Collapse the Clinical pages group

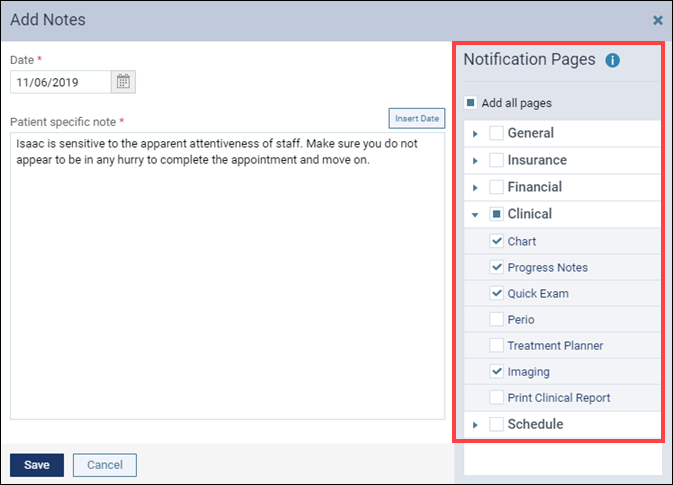pyautogui.click(x=475, y=215)
